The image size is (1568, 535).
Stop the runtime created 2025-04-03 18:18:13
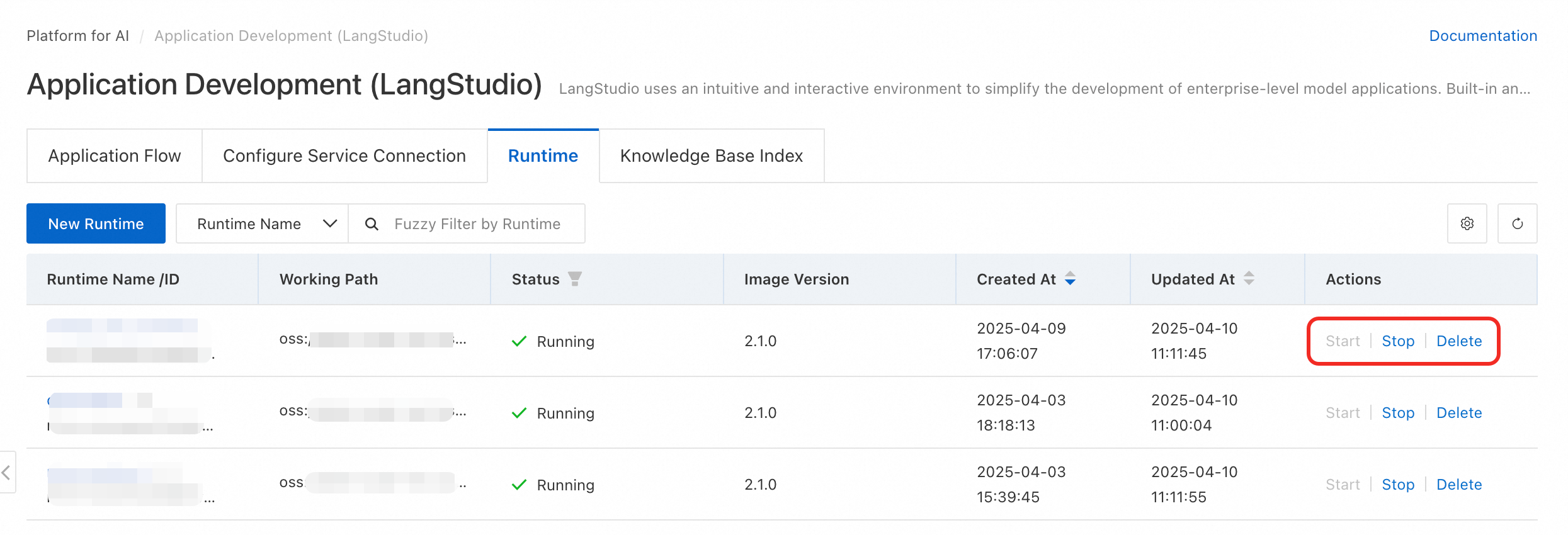(1397, 413)
